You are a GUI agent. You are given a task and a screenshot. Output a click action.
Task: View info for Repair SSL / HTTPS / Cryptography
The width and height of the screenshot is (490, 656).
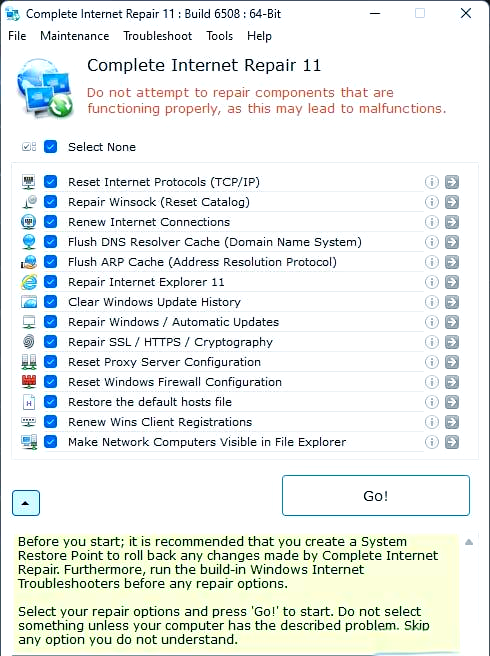point(432,342)
